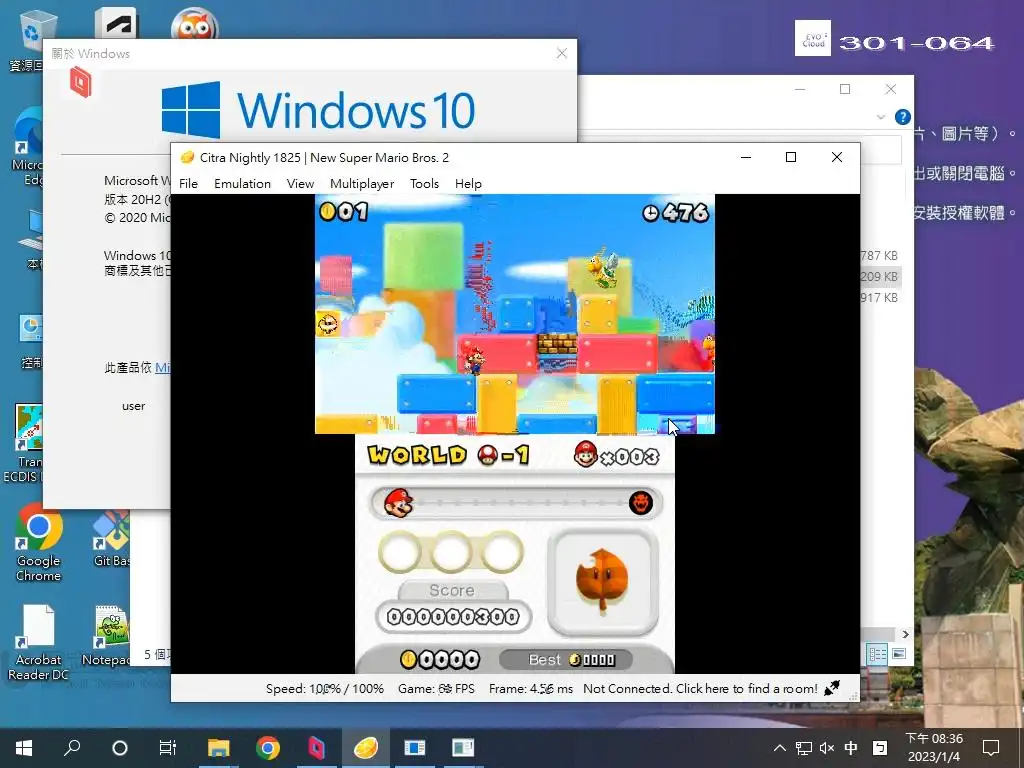Tap the third empty star coin slot

click(502, 552)
